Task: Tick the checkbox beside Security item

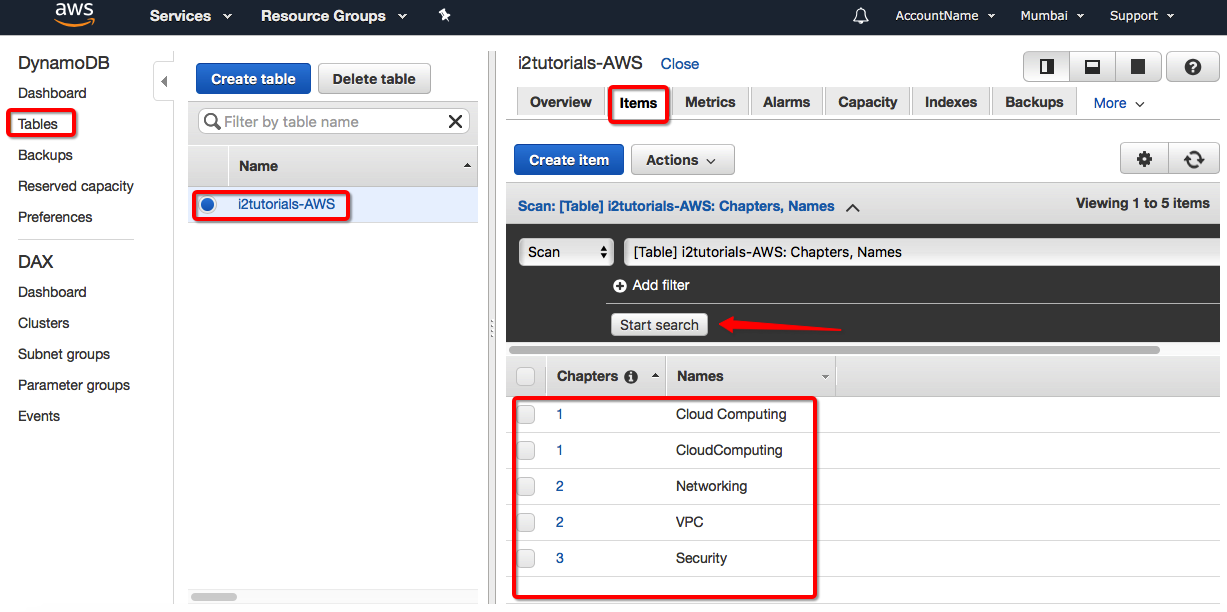Action: click(526, 558)
